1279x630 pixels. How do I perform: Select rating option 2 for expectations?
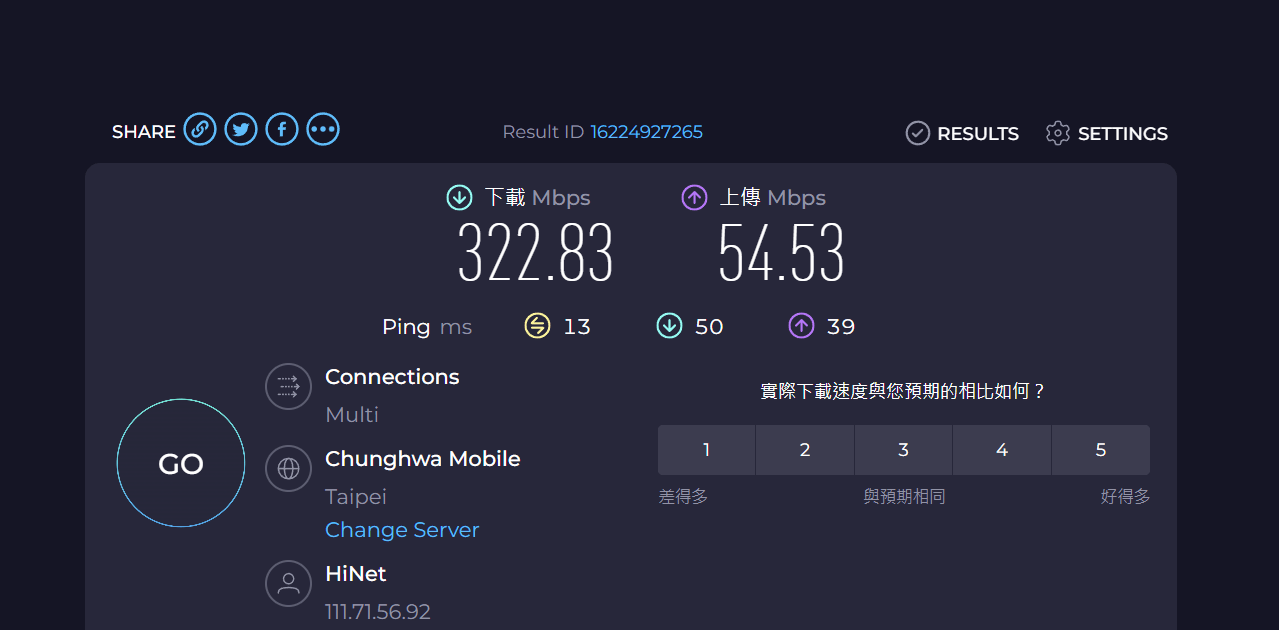pyautogui.click(x=804, y=449)
